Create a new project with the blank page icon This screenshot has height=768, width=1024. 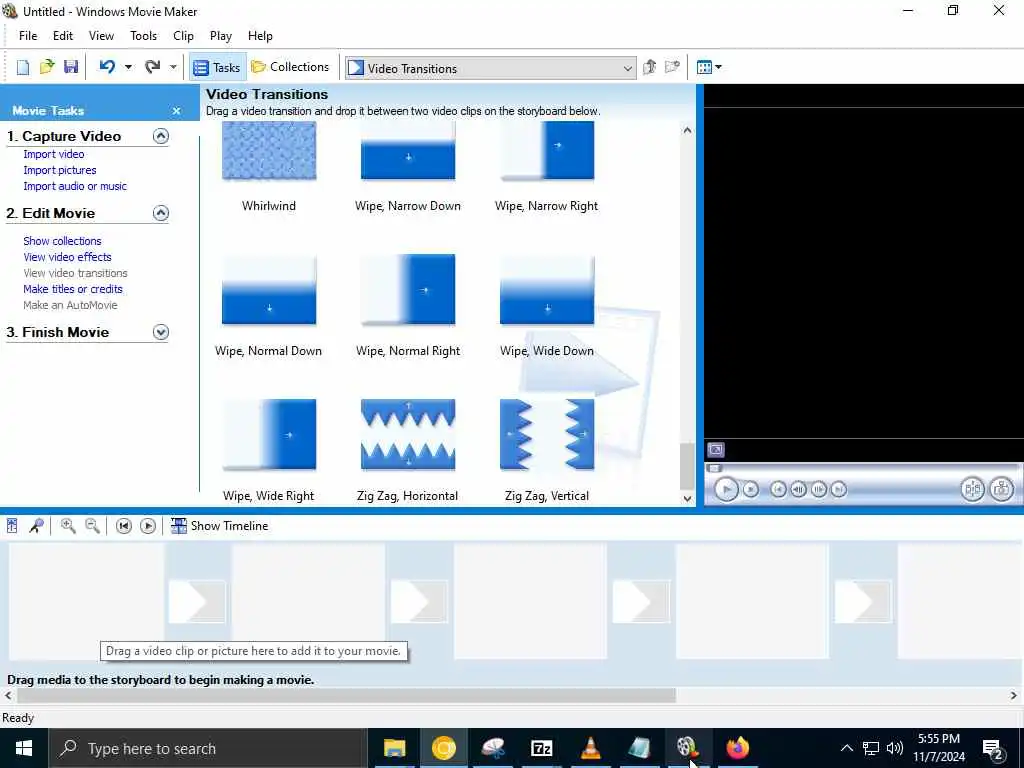click(x=23, y=67)
